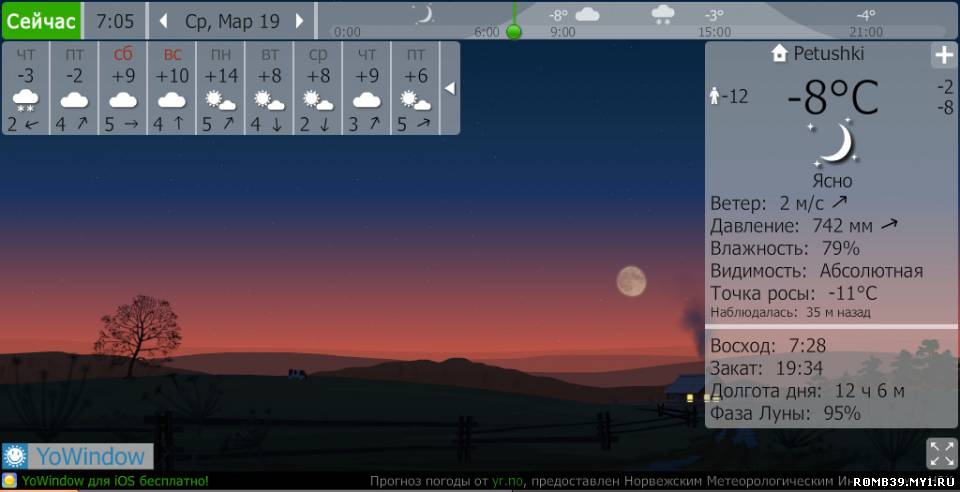Collapse the forecast strip arrow
The height and width of the screenshot is (492, 960).
point(449,88)
